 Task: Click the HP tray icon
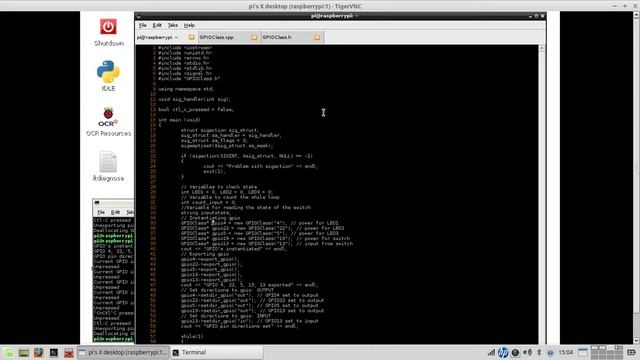[x=503, y=352]
